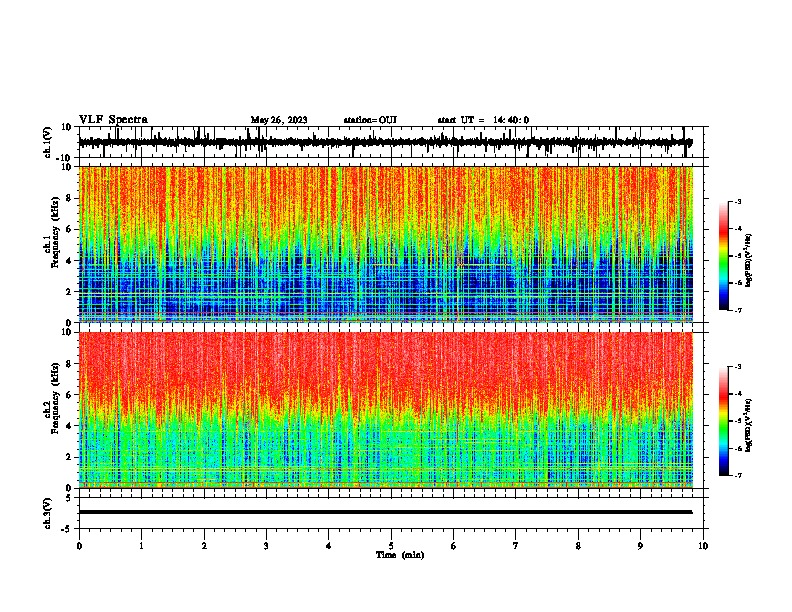
Task: Click inside the ch.1 spectrogram panel
Action: pos(385,244)
